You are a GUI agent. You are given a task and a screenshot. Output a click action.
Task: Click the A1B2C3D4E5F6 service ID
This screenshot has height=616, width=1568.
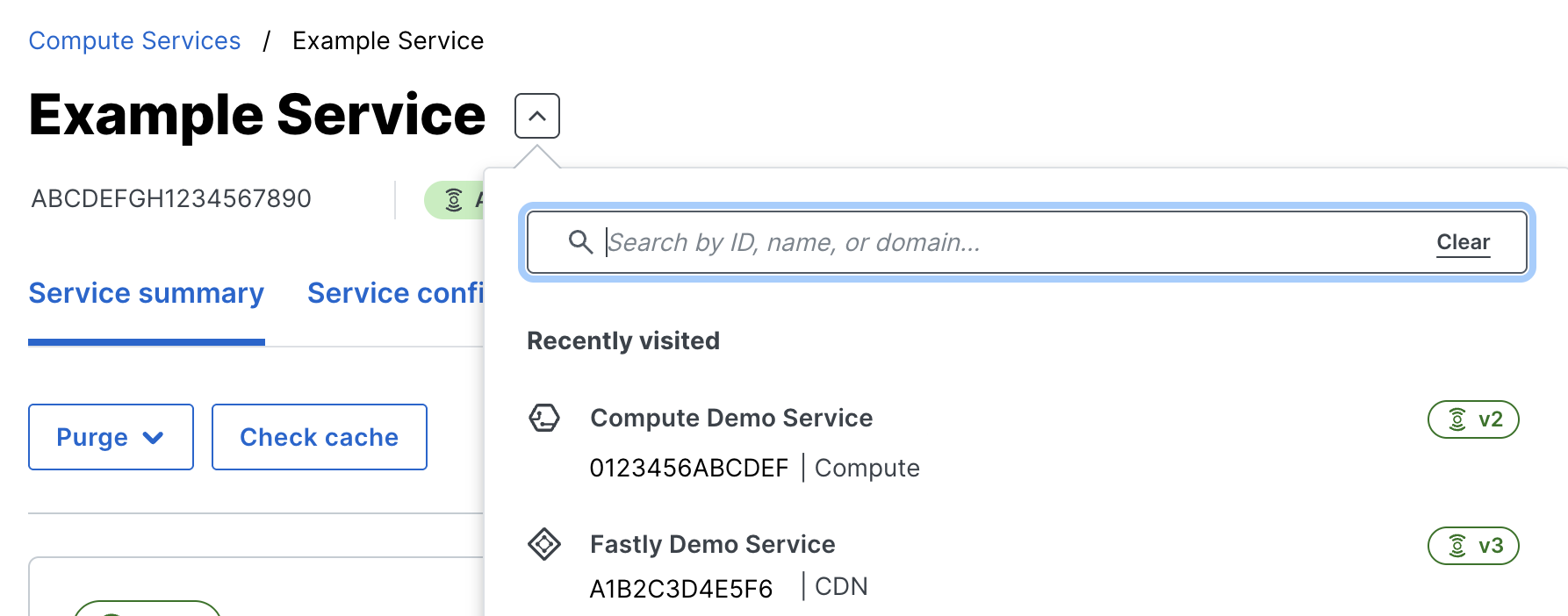pos(680,589)
